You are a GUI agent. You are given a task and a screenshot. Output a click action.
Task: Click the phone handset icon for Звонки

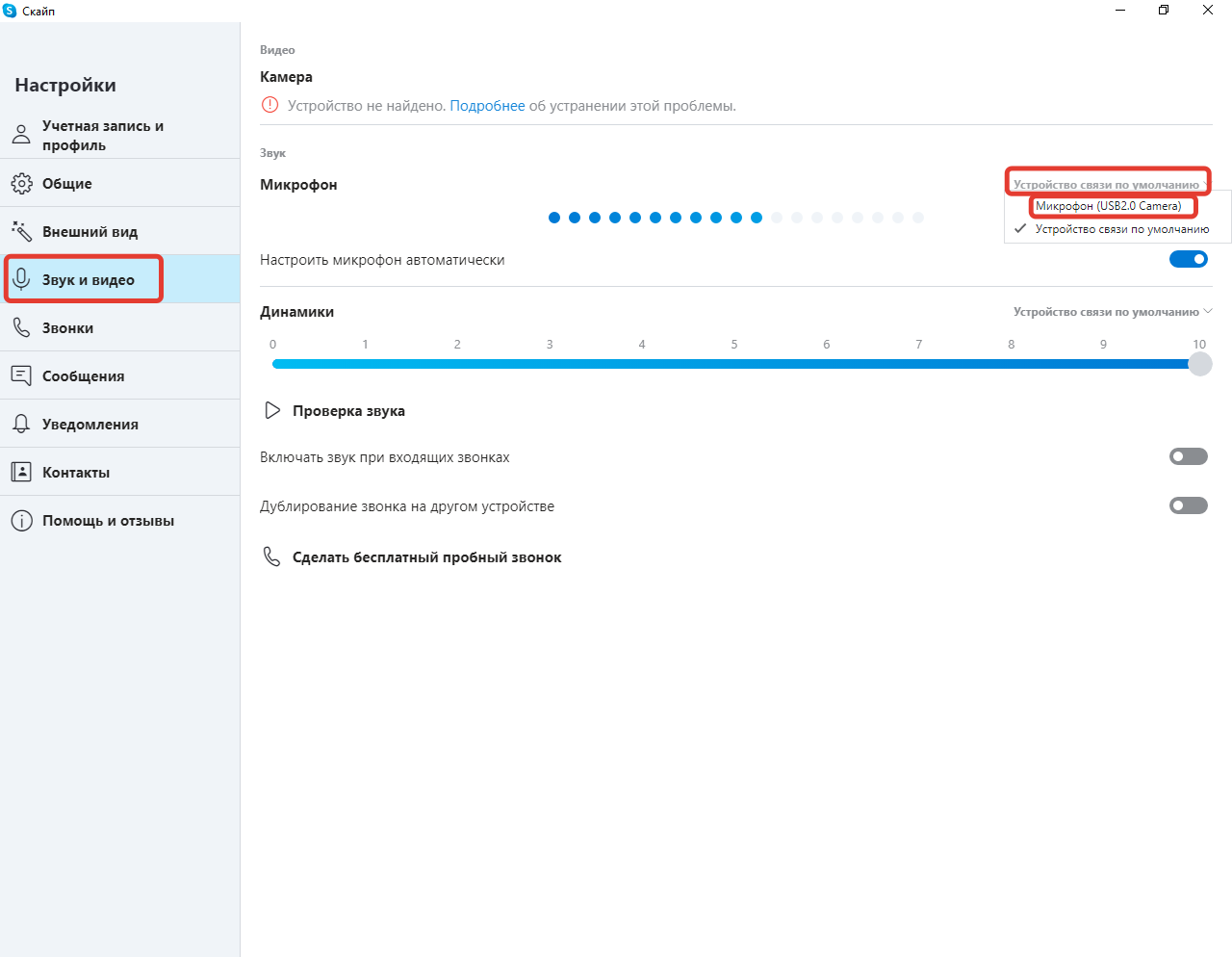(x=21, y=327)
